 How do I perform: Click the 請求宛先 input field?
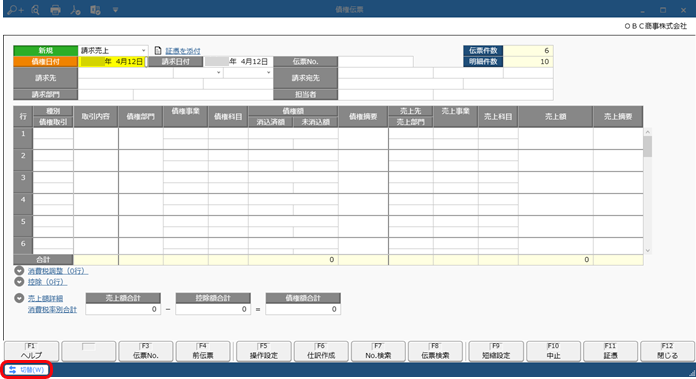385,73
